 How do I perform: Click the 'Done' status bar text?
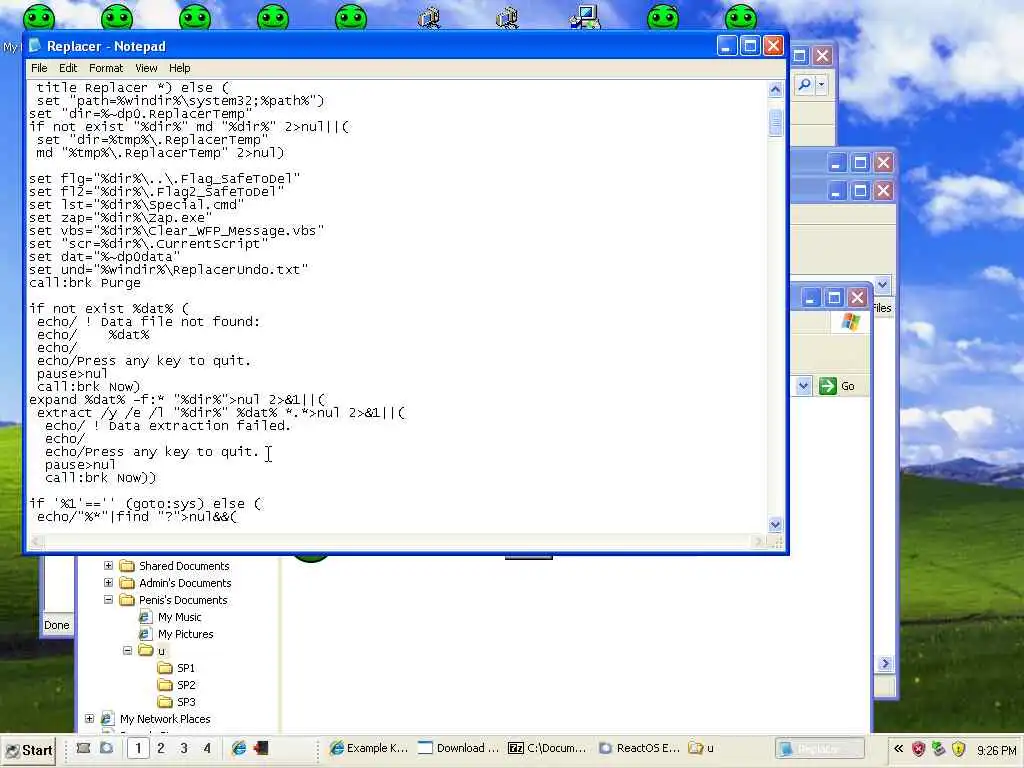56,625
